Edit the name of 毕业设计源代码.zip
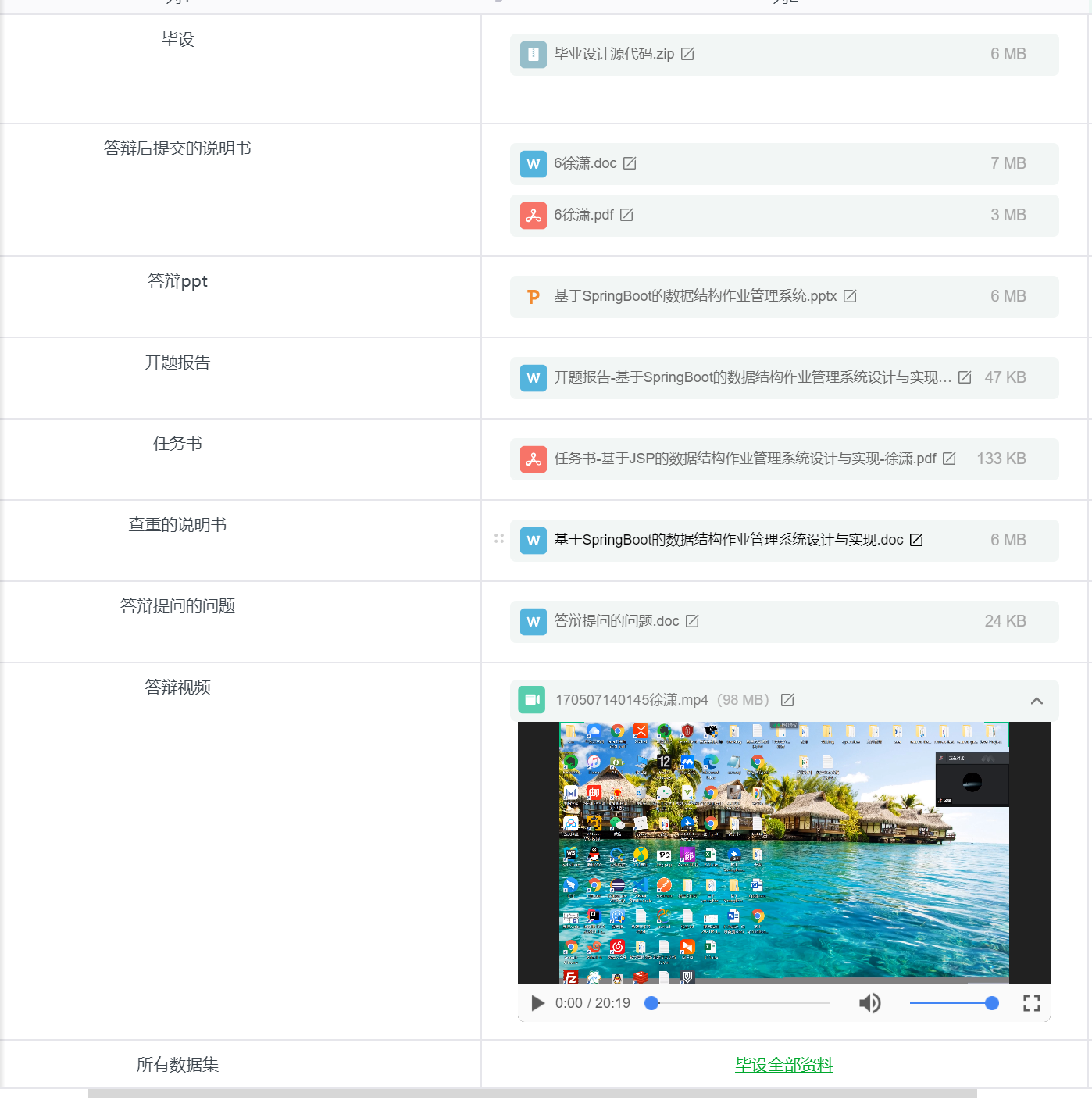The height and width of the screenshot is (1107, 1092). point(687,54)
